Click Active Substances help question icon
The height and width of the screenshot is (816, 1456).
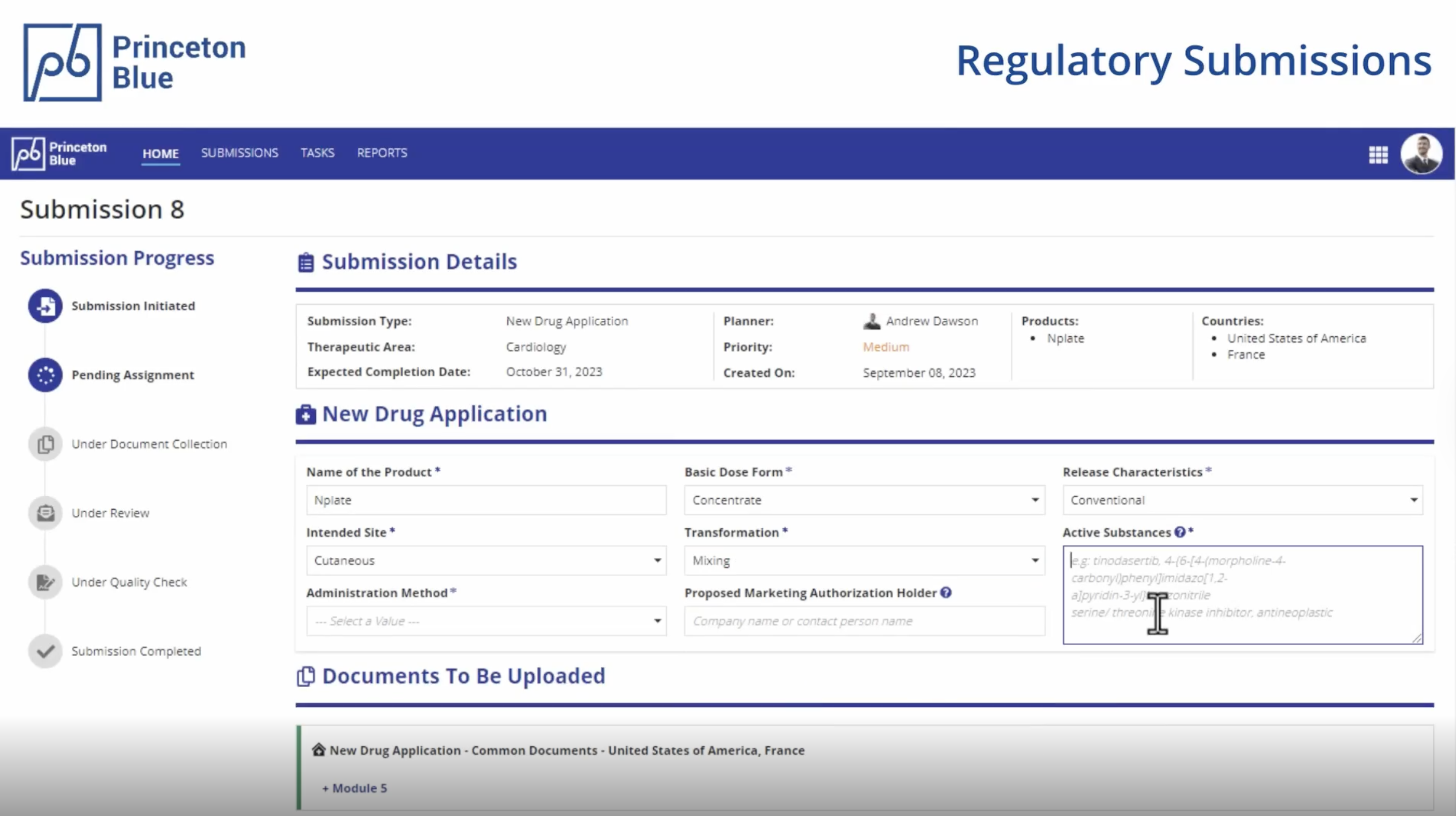[x=1180, y=532]
